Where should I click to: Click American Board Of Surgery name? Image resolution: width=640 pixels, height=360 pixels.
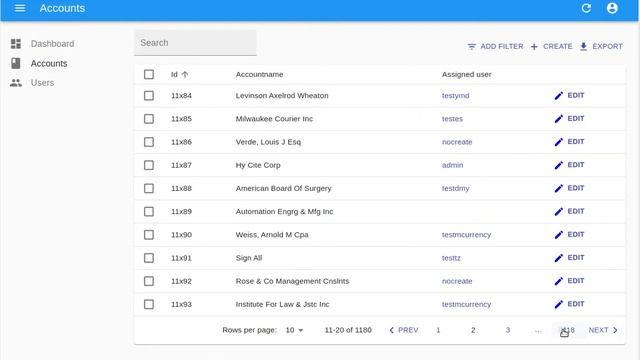(283, 189)
